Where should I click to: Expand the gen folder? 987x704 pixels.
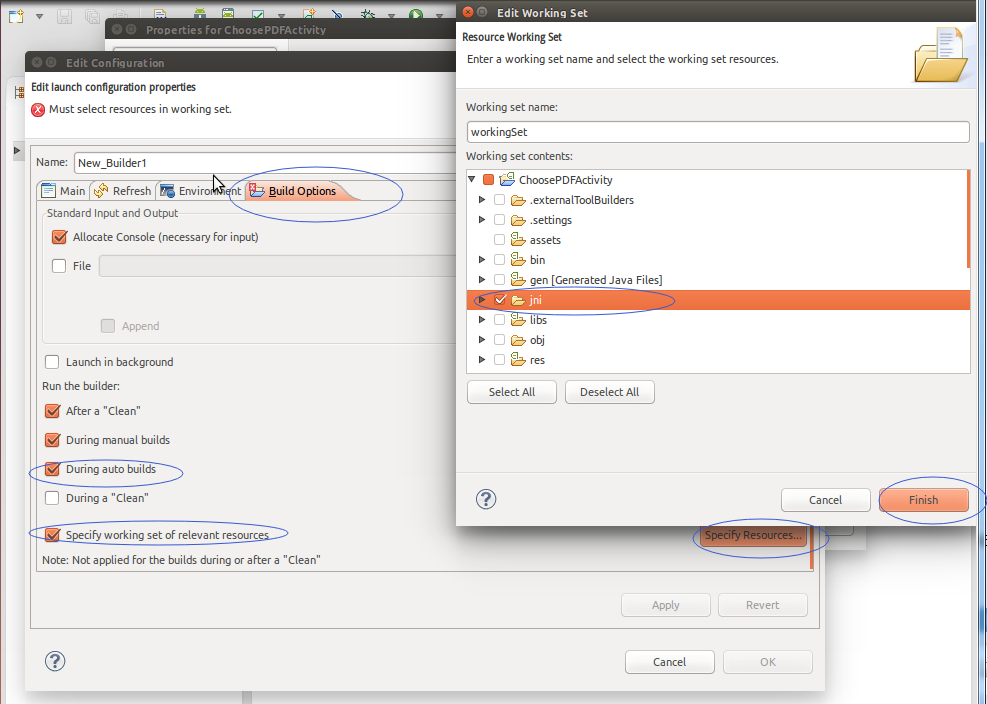pyautogui.click(x=482, y=280)
